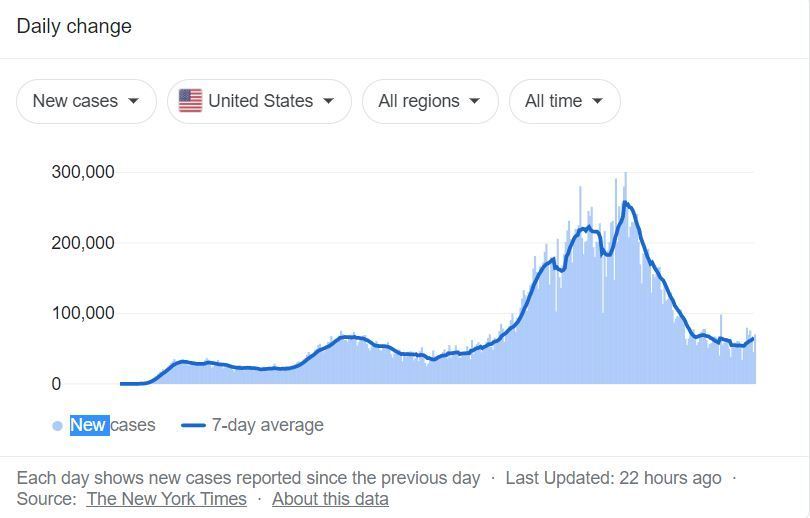Click the Last Updated text

[x=613, y=477]
